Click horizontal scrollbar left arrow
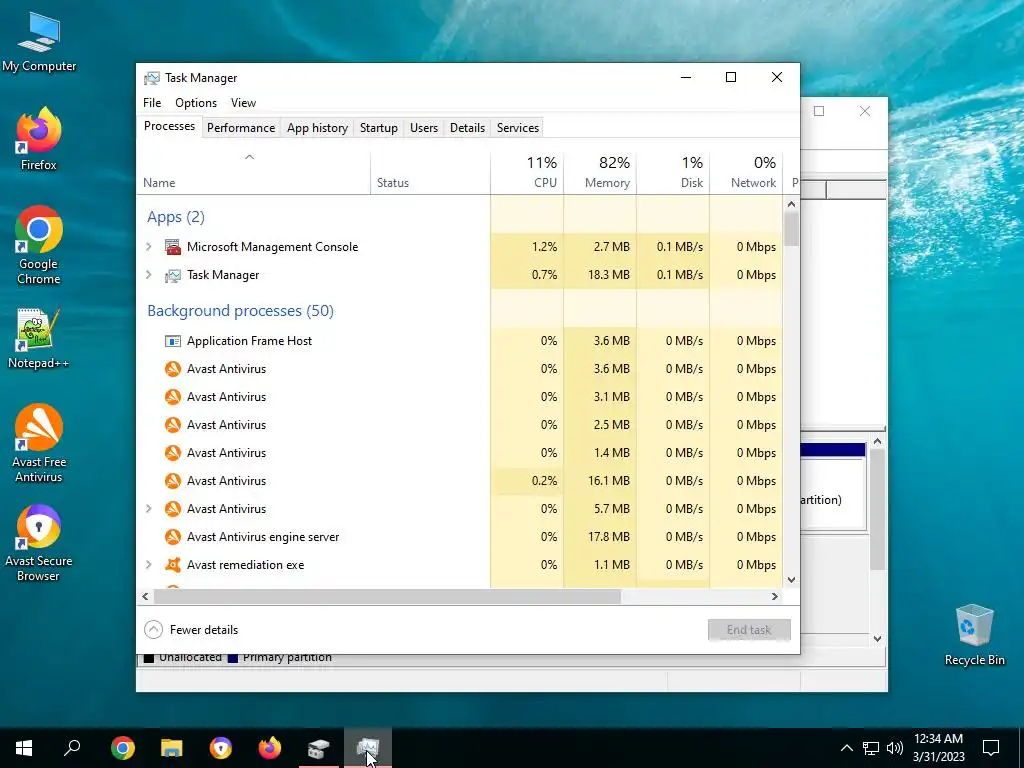The image size is (1024, 768). tap(145, 596)
